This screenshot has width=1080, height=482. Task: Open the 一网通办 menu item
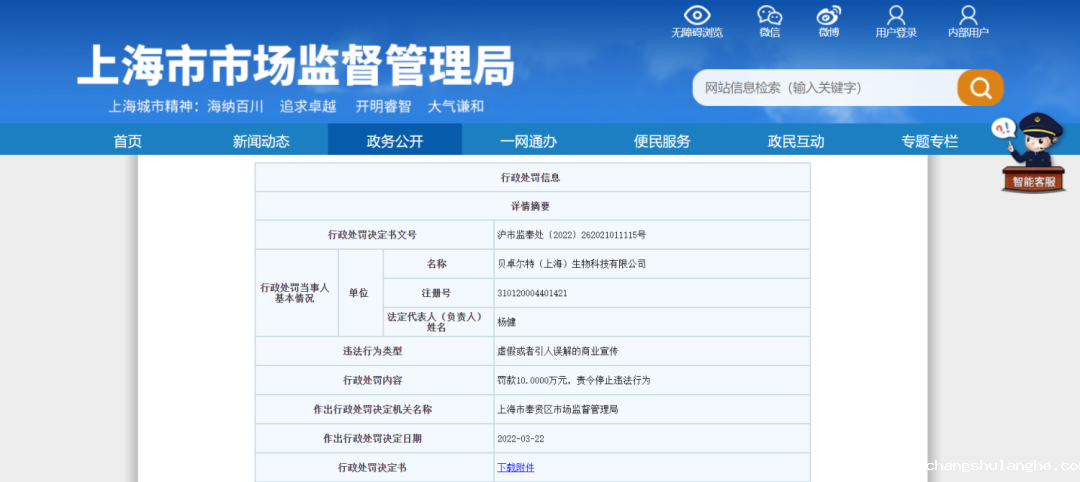point(528,142)
